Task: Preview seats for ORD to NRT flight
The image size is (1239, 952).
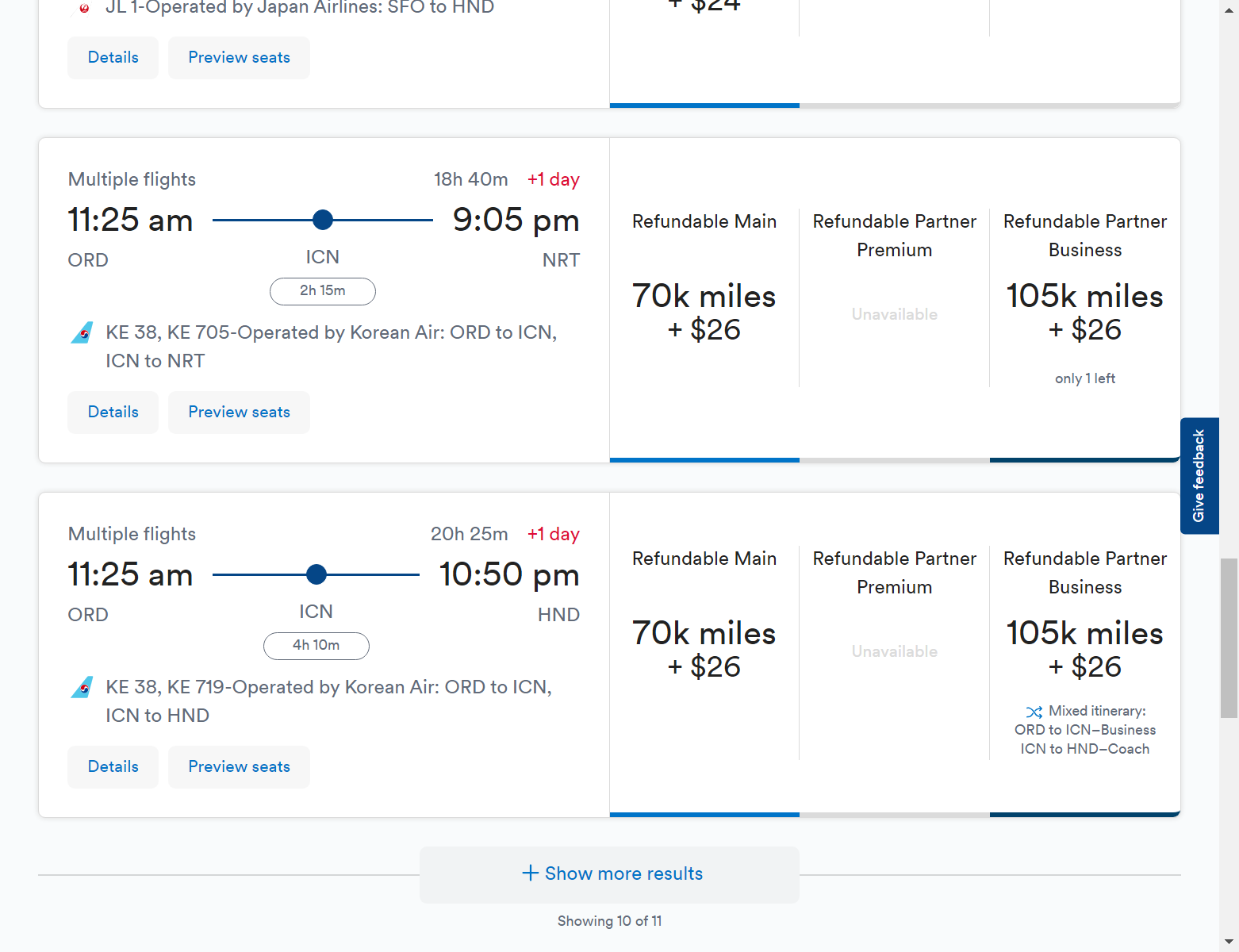Action: click(x=239, y=413)
